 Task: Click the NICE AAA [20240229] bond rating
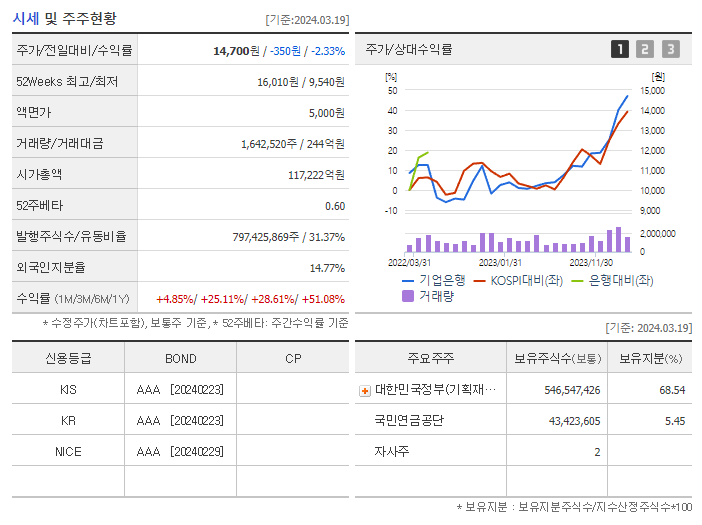(180, 452)
